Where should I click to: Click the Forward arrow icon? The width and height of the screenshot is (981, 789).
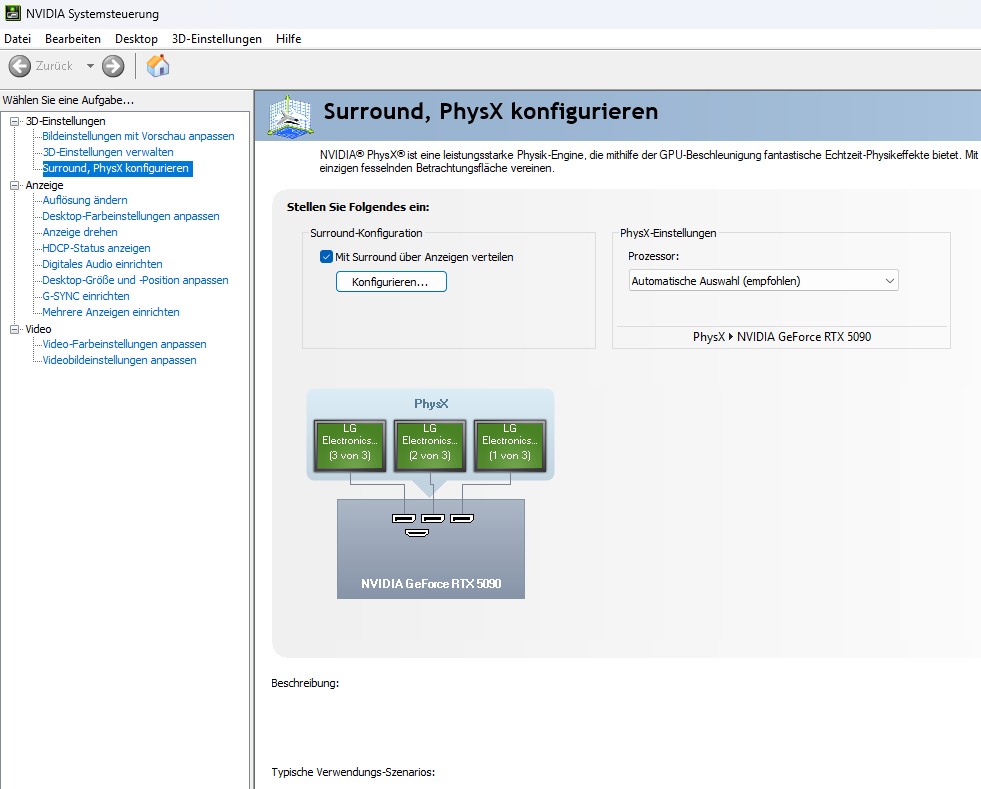click(x=113, y=66)
